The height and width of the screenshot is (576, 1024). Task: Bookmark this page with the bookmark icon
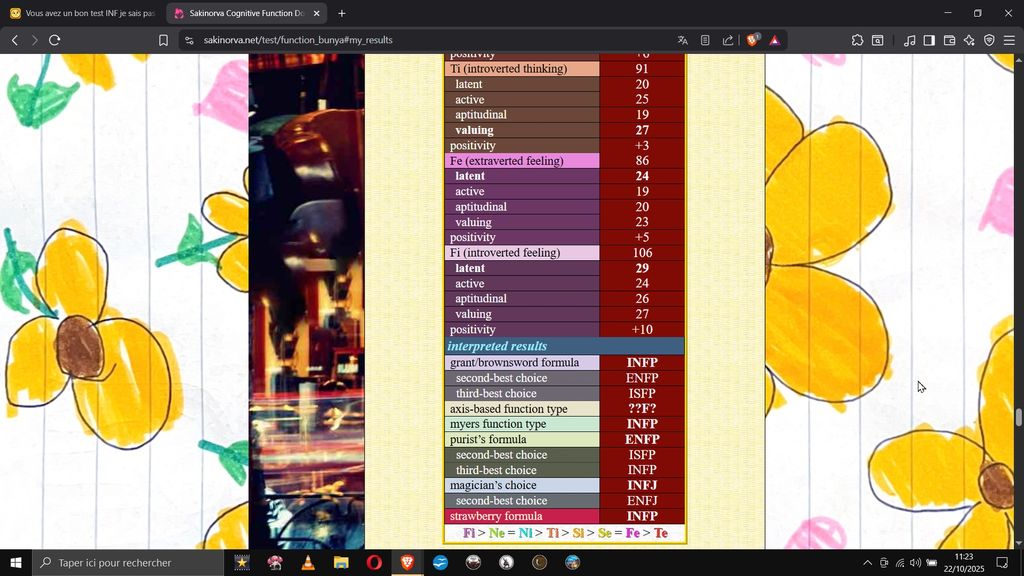click(x=163, y=40)
